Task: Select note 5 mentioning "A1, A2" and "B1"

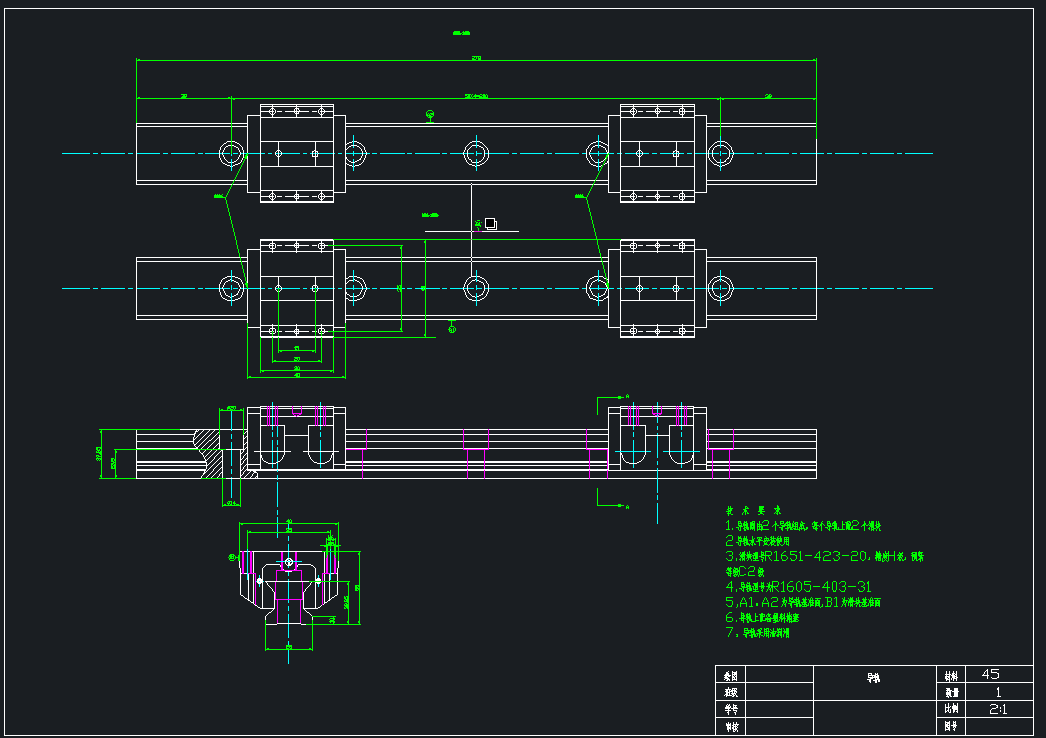Action: click(803, 602)
